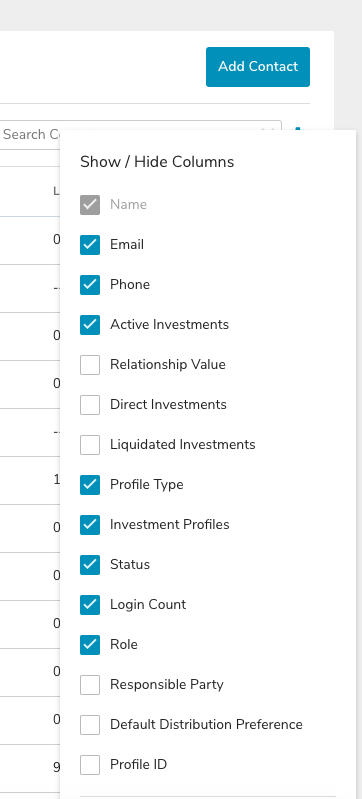Check Default Distribution Preference box
Image resolution: width=362 pixels, height=799 pixels.
point(90,725)
